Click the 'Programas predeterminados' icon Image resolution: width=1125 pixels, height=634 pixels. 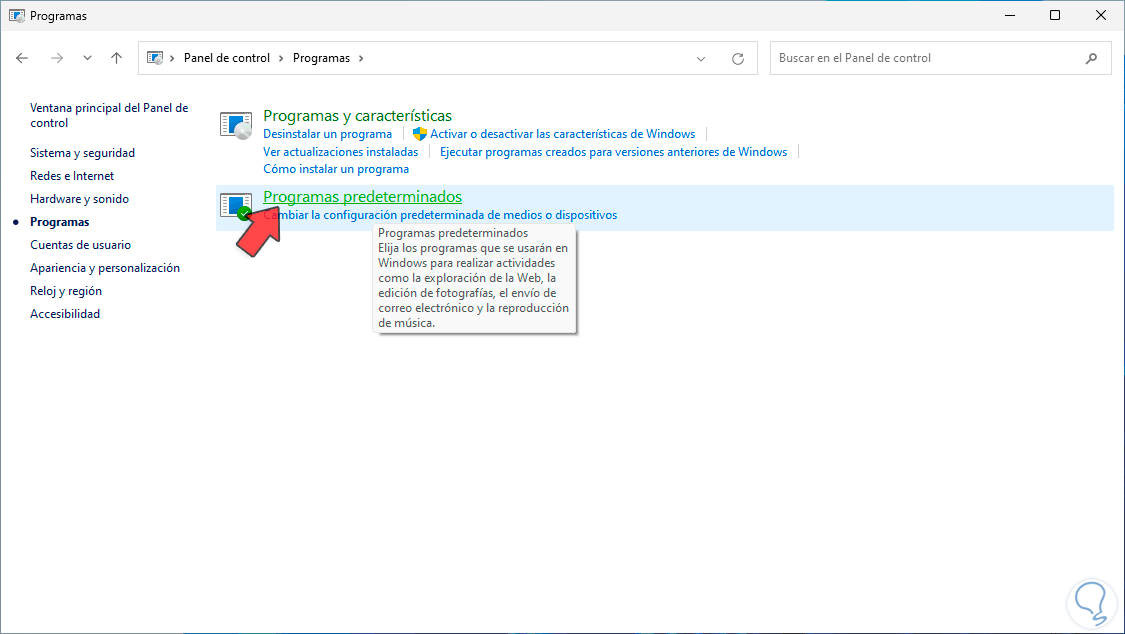coord(236,207)
